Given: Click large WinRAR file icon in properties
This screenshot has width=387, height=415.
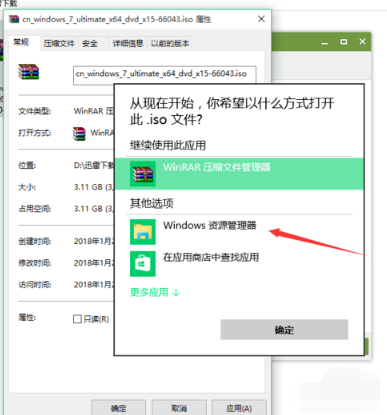Looking at the screenshot, I should point(29,72).
